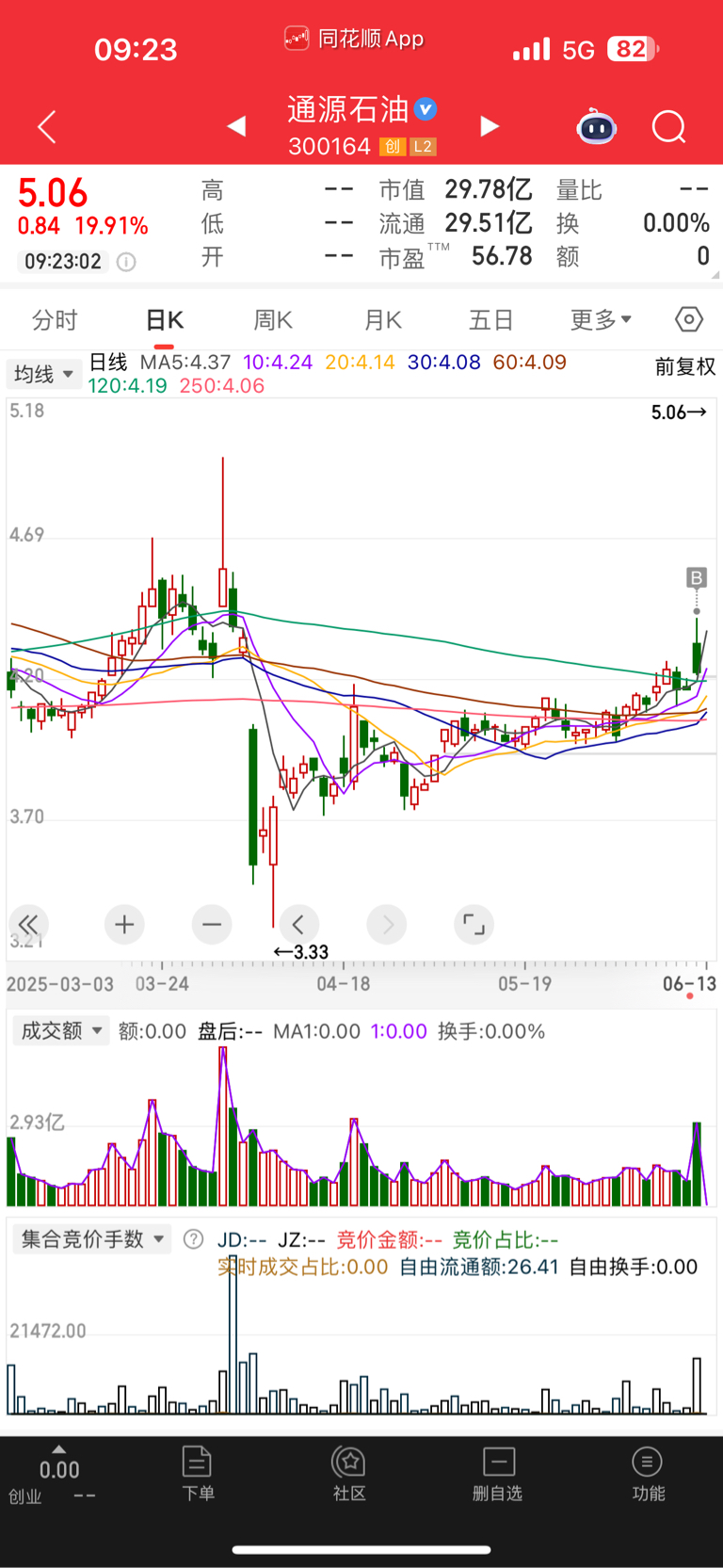Switch to the 五日 five-day tab
Viewport: 723px width, 1568px height.
(x=490, y=320)
